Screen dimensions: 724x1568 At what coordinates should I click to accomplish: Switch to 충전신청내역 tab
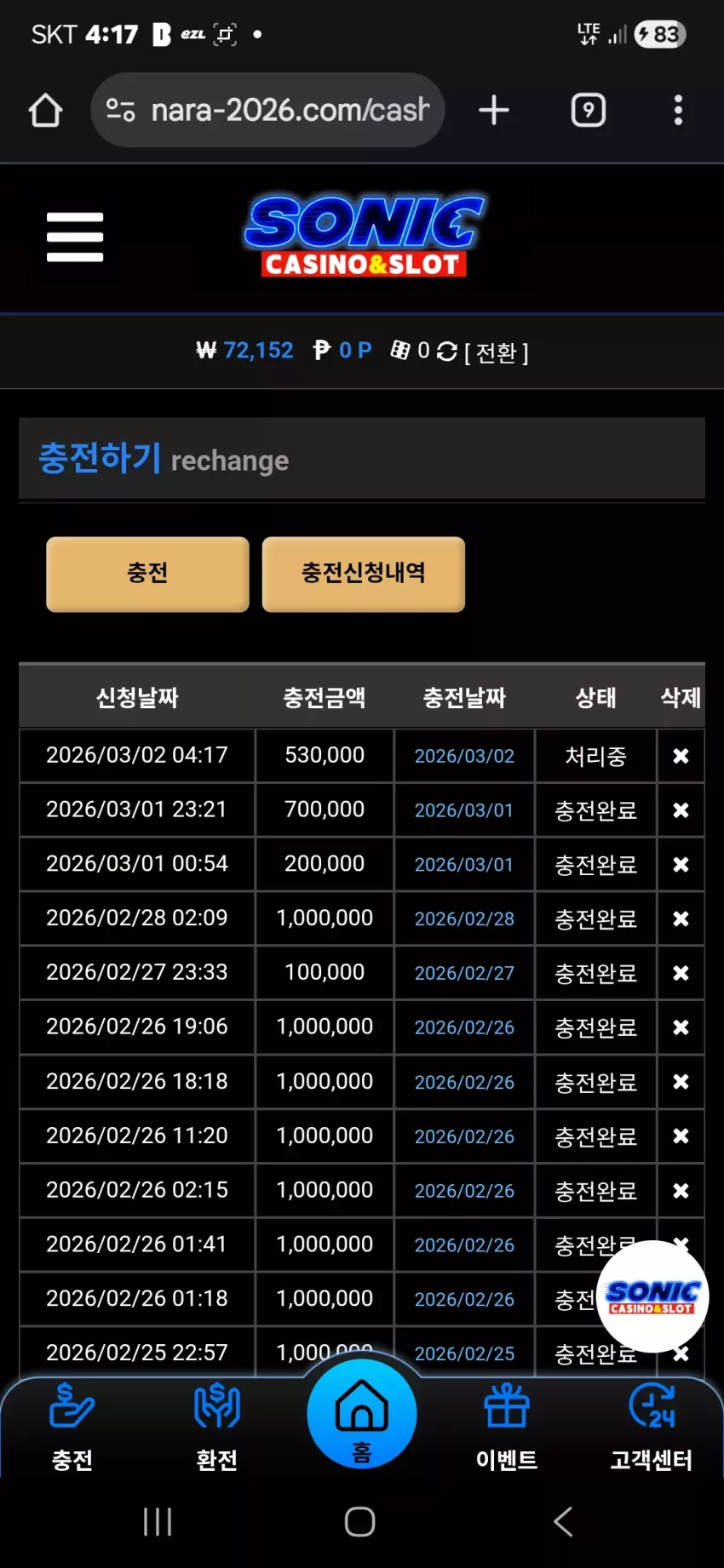click(364, 574)
